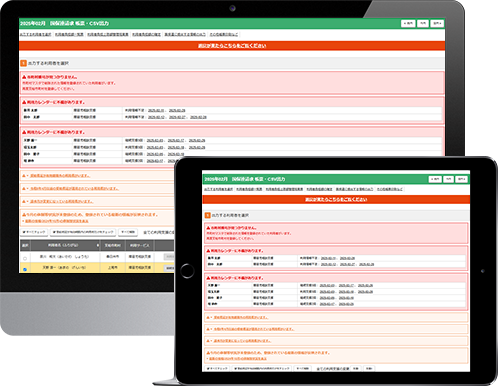
Task: Expand the first orange collapsed warning on the tablet
Action: pyautogui.click(x=241, y=317)
